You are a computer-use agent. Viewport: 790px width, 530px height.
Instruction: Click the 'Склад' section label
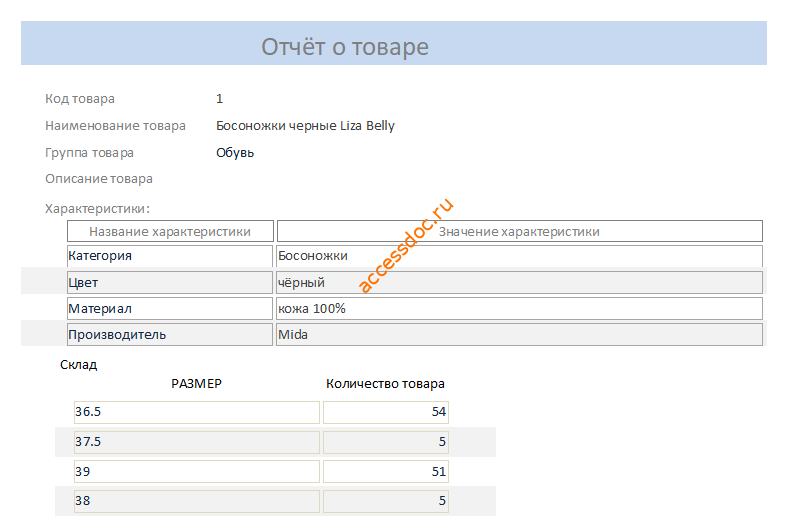(79, 365)
